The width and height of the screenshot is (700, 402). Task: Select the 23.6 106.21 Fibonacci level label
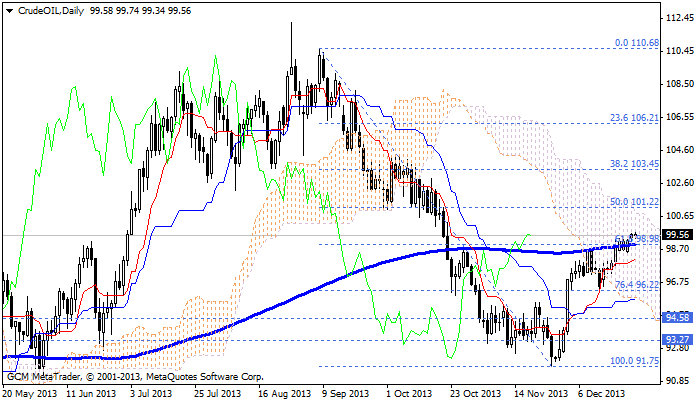(634, 116)
